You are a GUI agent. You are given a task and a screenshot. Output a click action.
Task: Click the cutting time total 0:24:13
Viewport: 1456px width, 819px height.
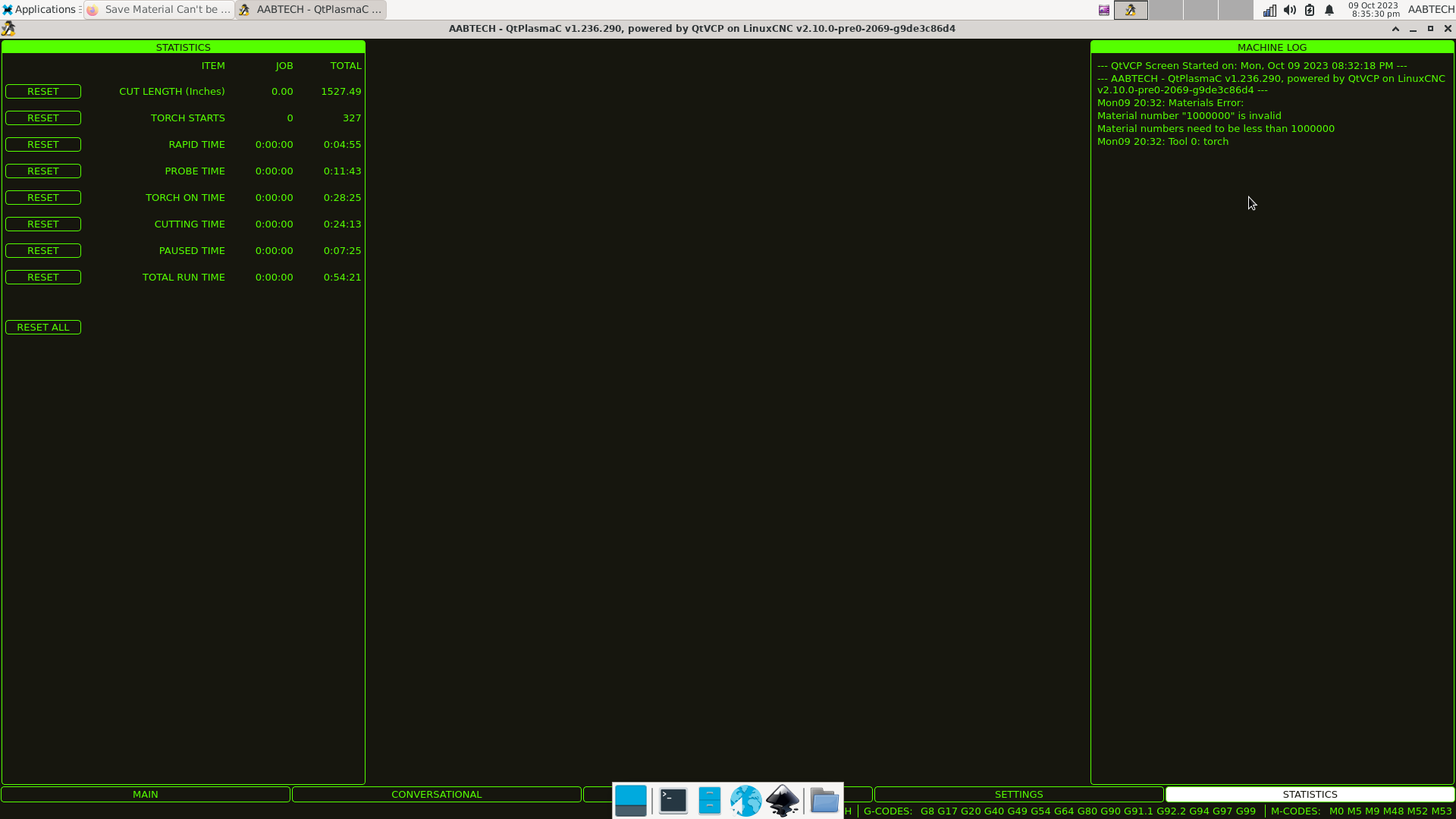(x=343, y=224)
